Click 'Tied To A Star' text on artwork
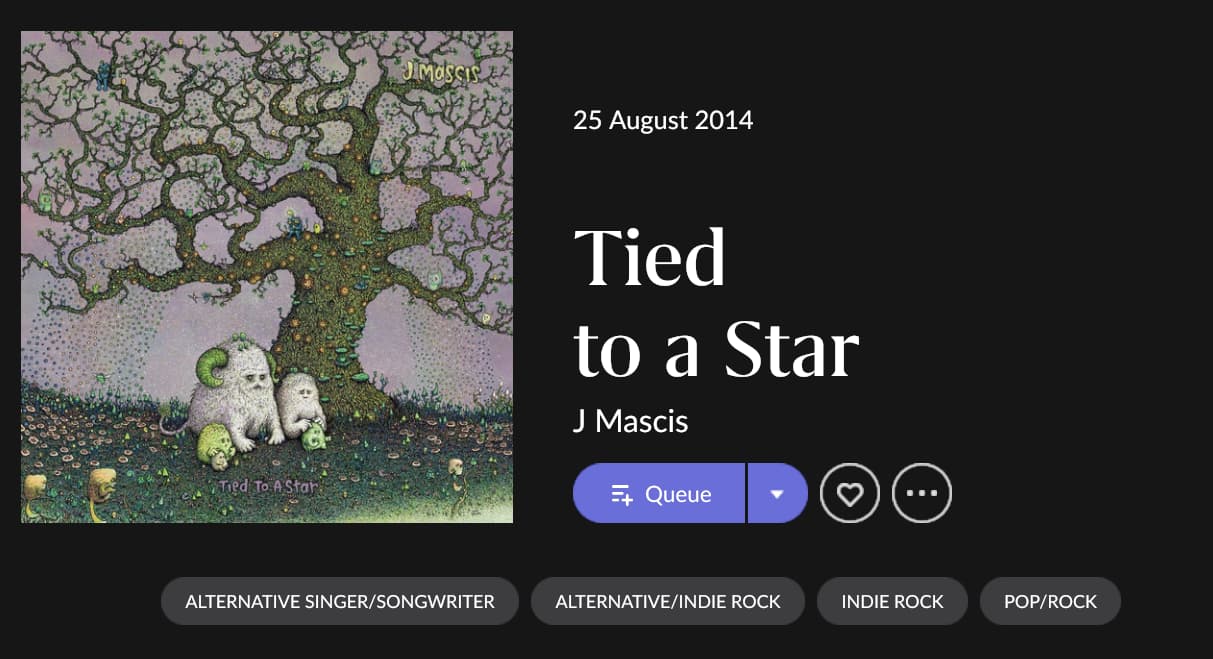This screenshot has height=659, width=1213. pyautogui.click(x=269, y=487)
